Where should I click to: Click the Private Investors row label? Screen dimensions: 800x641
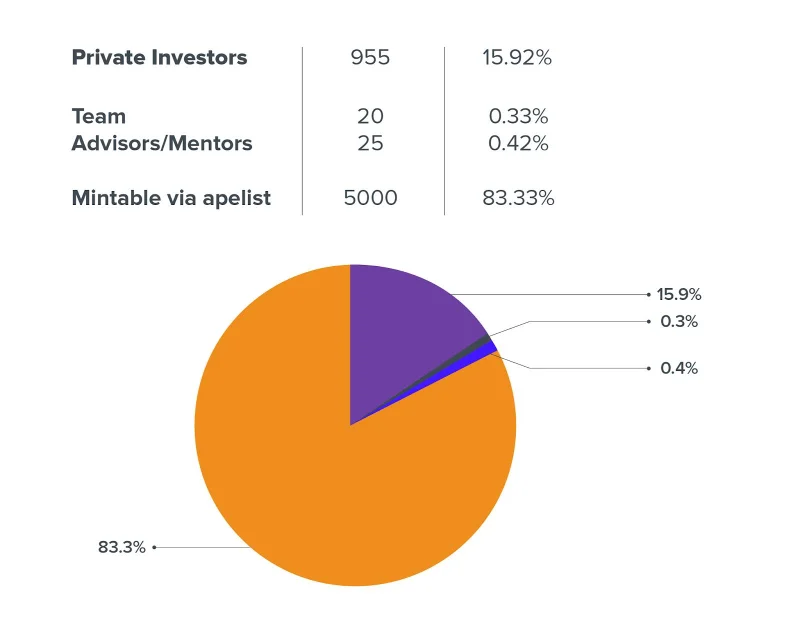159,57
